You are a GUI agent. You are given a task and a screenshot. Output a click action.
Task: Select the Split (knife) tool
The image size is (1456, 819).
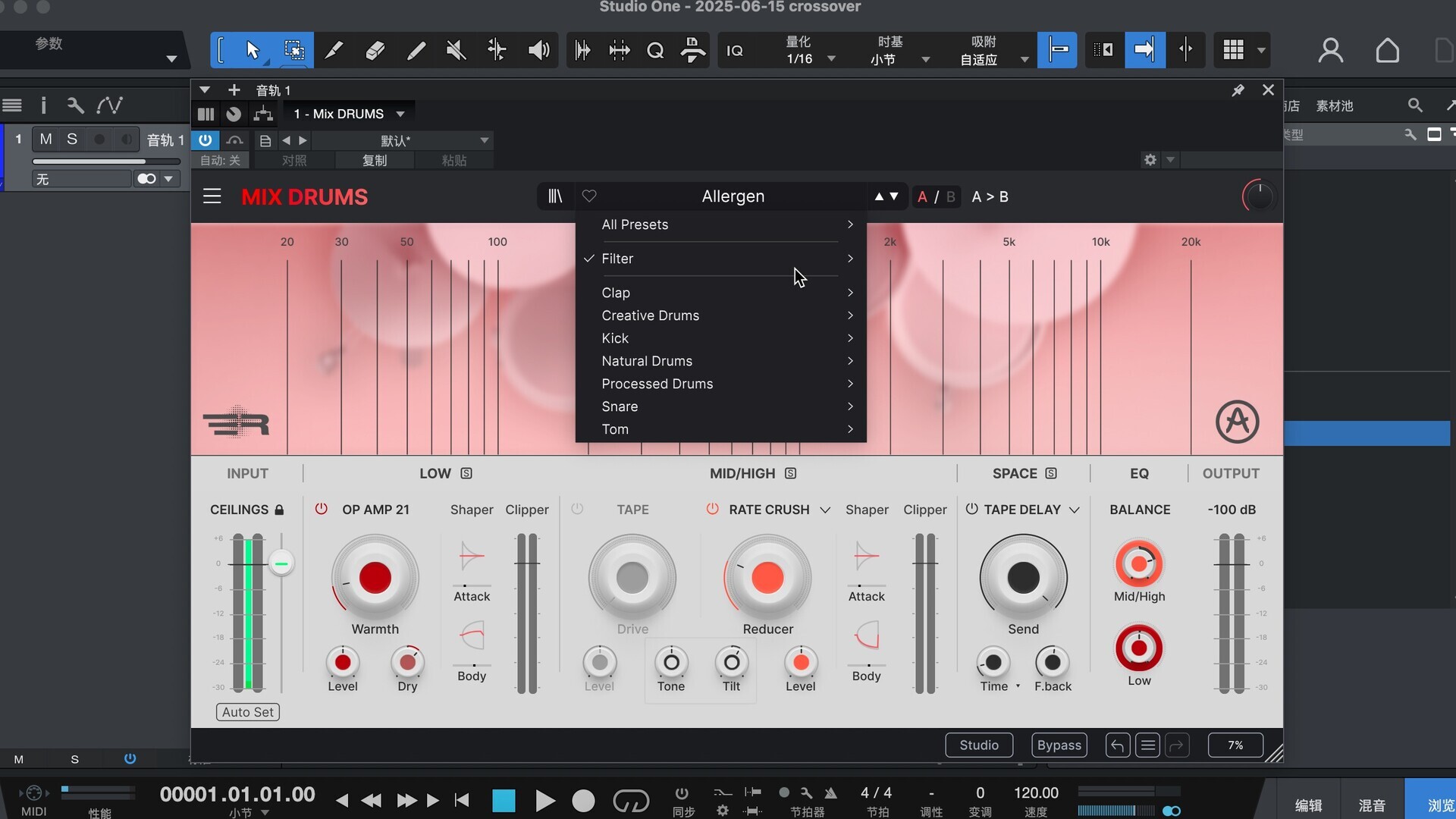click(x=334, y=51)
